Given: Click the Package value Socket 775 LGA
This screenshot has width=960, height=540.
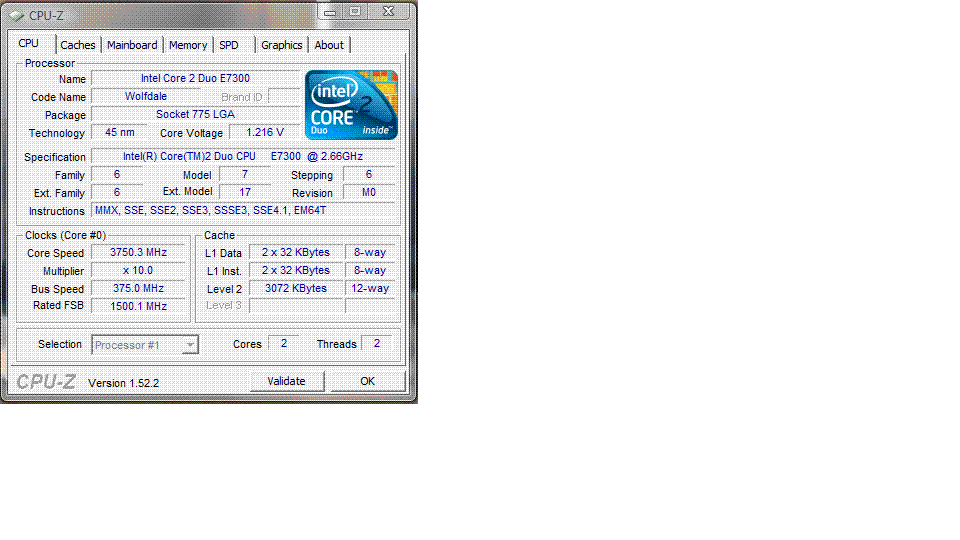Looking at the screenshot, I should [195, 114].
